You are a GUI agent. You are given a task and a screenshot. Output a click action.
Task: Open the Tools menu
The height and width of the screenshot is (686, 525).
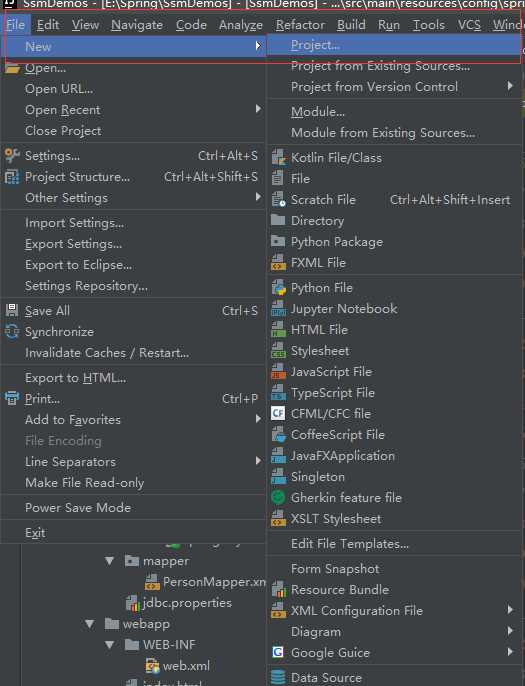(x=429, y=25)
